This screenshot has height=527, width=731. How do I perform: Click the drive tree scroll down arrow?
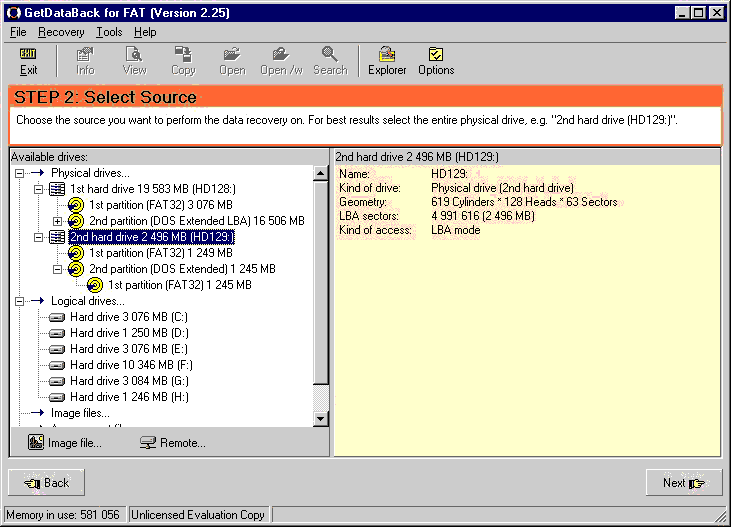click(320, 418)
